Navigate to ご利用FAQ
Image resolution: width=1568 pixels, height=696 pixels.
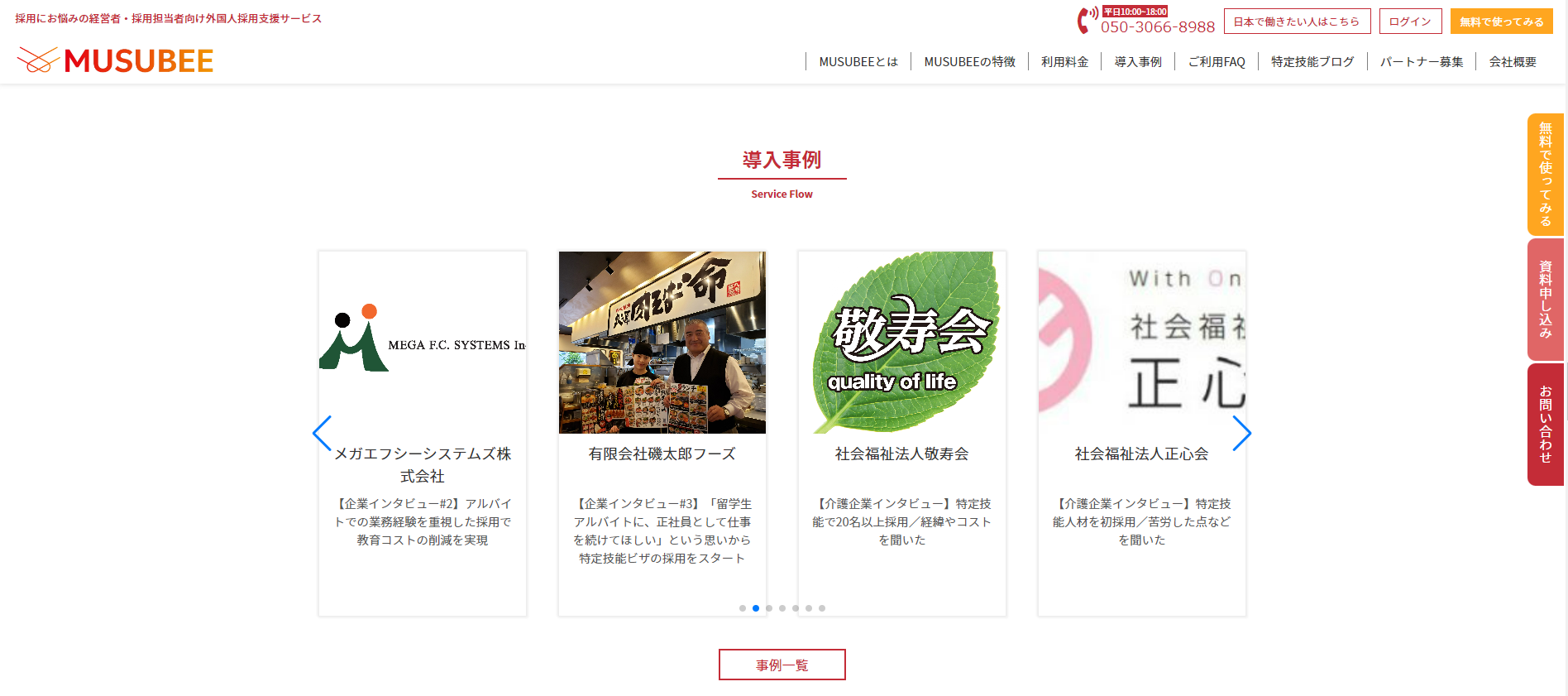click(x=1217, y=62)
